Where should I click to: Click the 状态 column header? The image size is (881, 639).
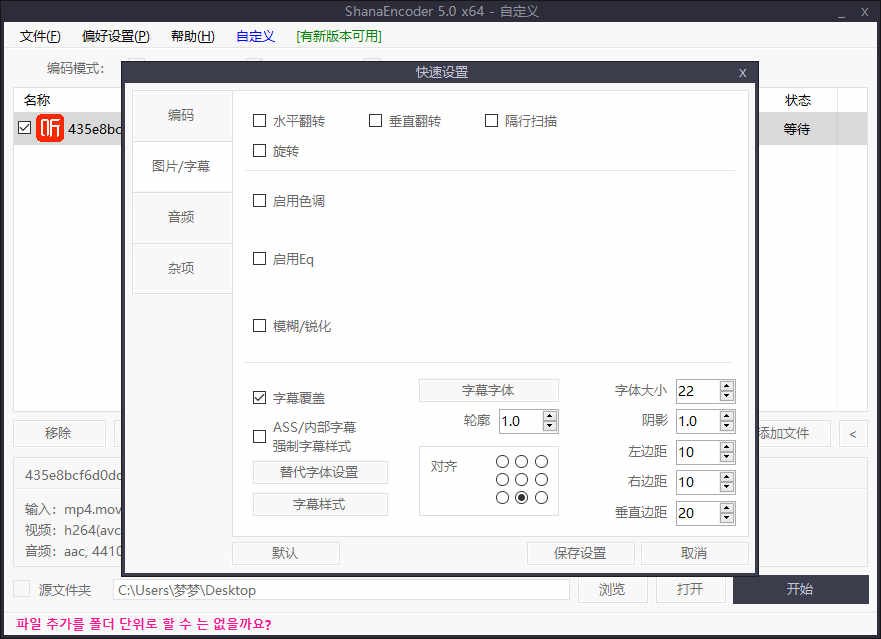798,100
